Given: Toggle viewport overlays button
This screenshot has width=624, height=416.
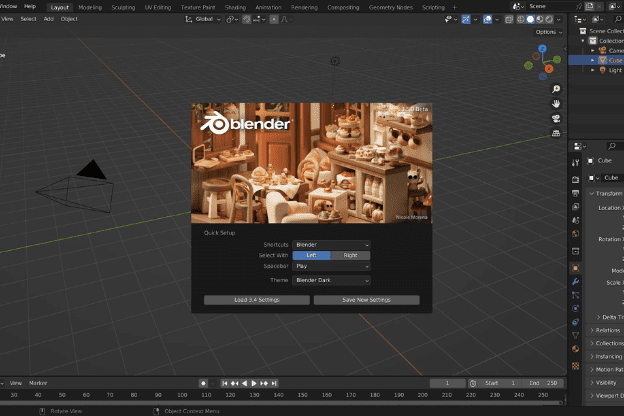Looking at the screenshot, I should [487, 19].
